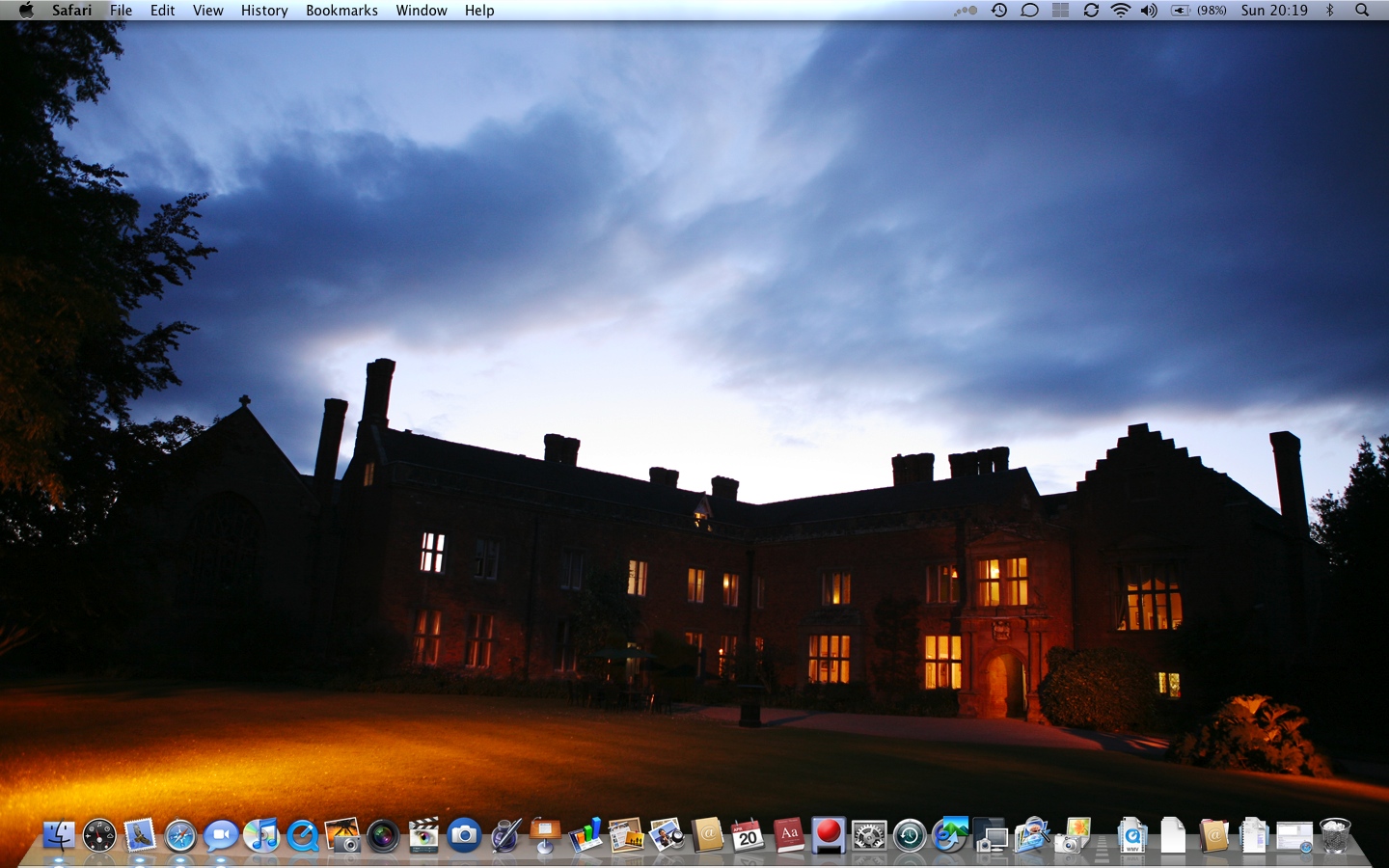Viewport: 1389px width, 868px height.
Task: Click the speech bubble status icon
Action: pyautogui.click(x=1029, y=11)
